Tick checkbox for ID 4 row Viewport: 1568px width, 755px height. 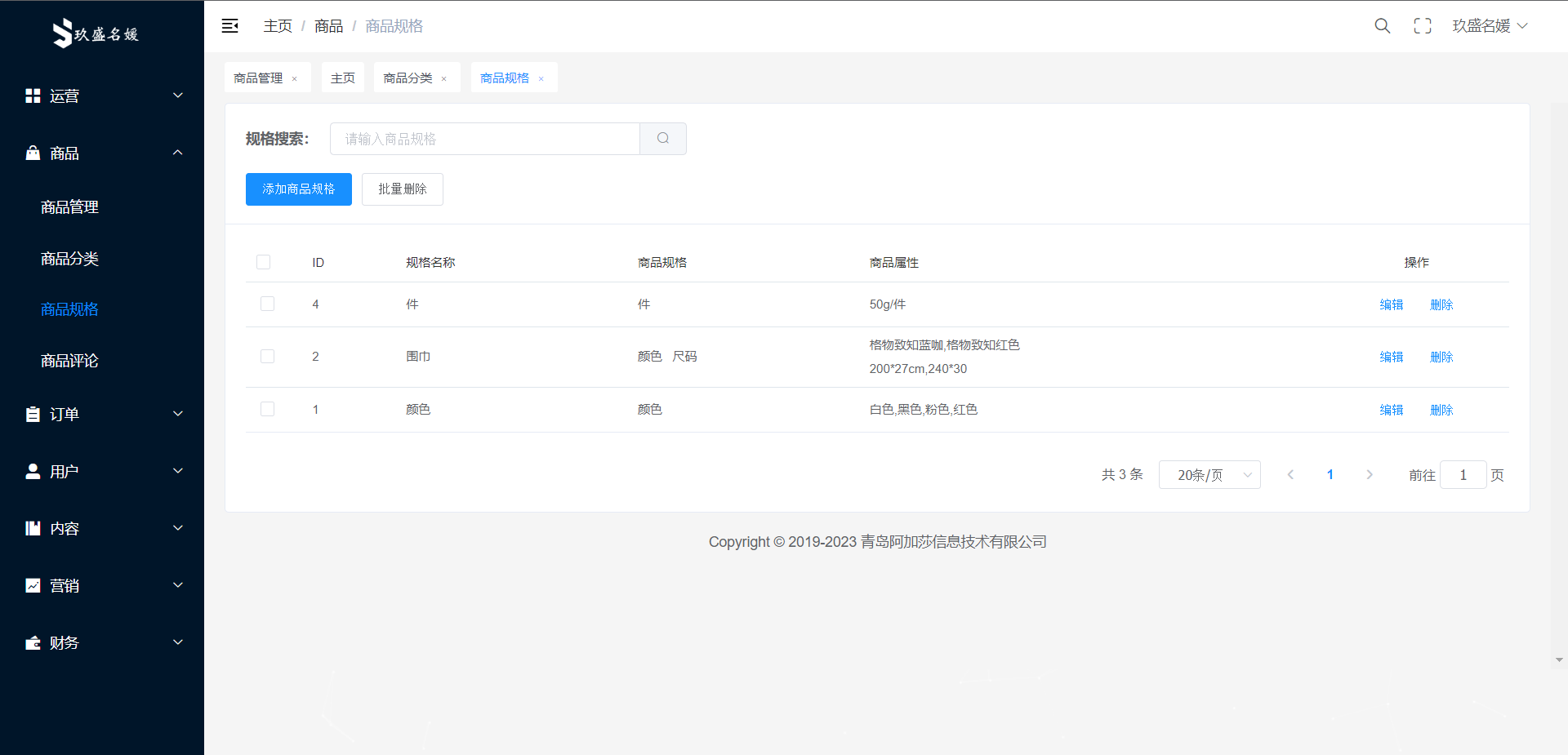(267, 304)
